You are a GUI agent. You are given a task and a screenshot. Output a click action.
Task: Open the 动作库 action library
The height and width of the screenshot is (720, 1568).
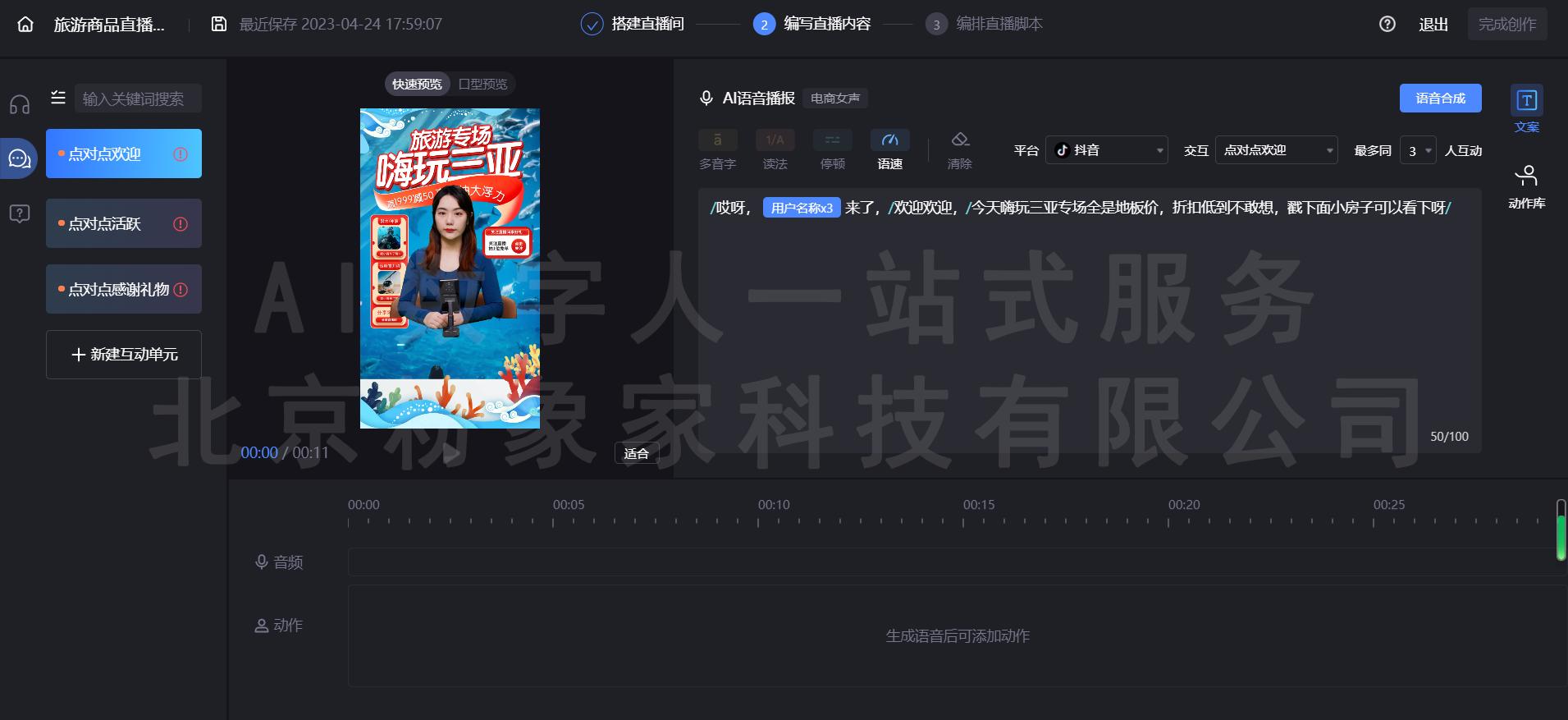click(1526, 186)
